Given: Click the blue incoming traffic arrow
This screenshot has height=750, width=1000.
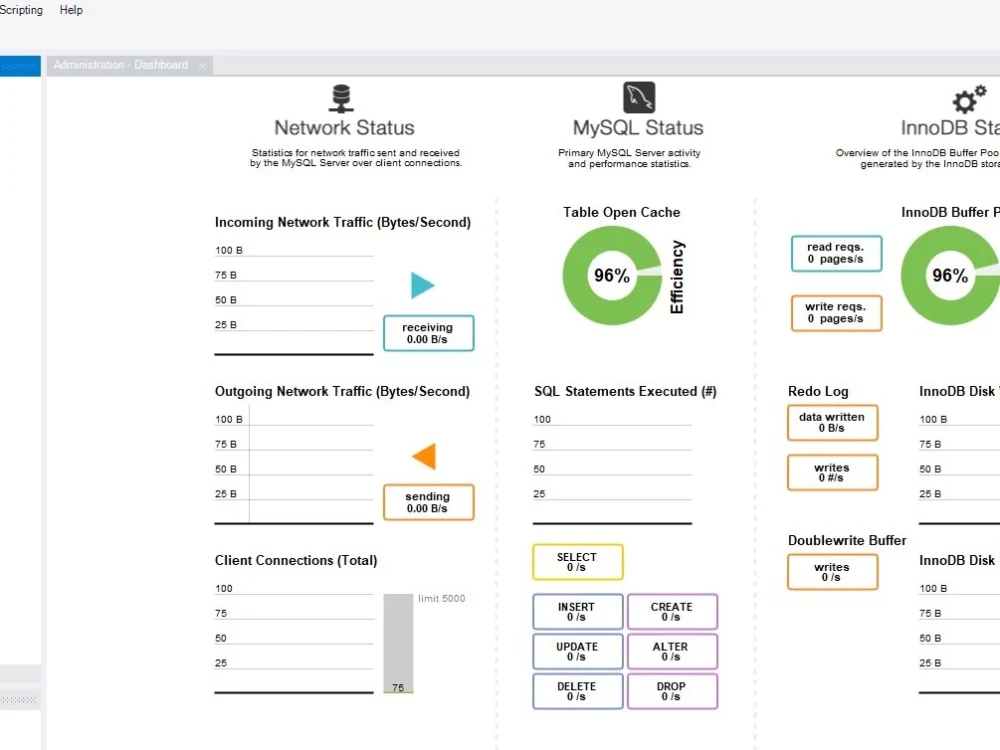Looking at the screenshot, I should [x=422, y=285].
